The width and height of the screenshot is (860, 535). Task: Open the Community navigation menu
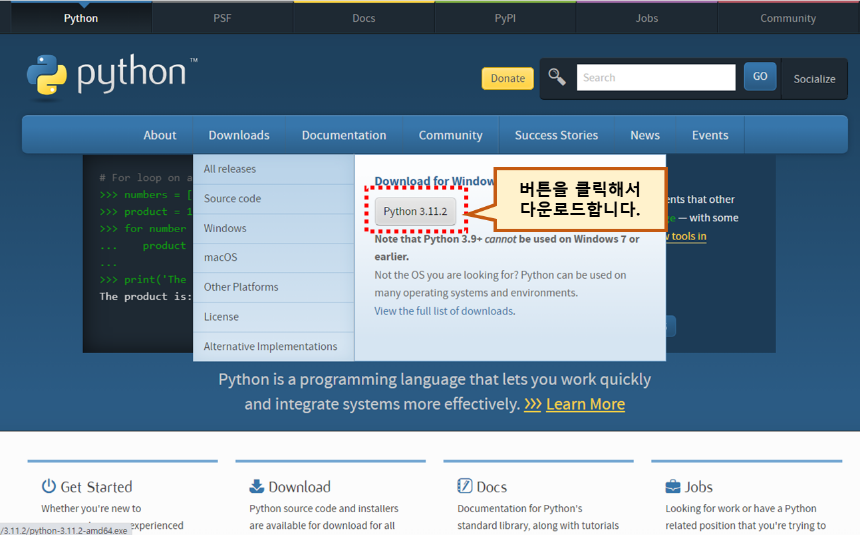coord(450,135)
